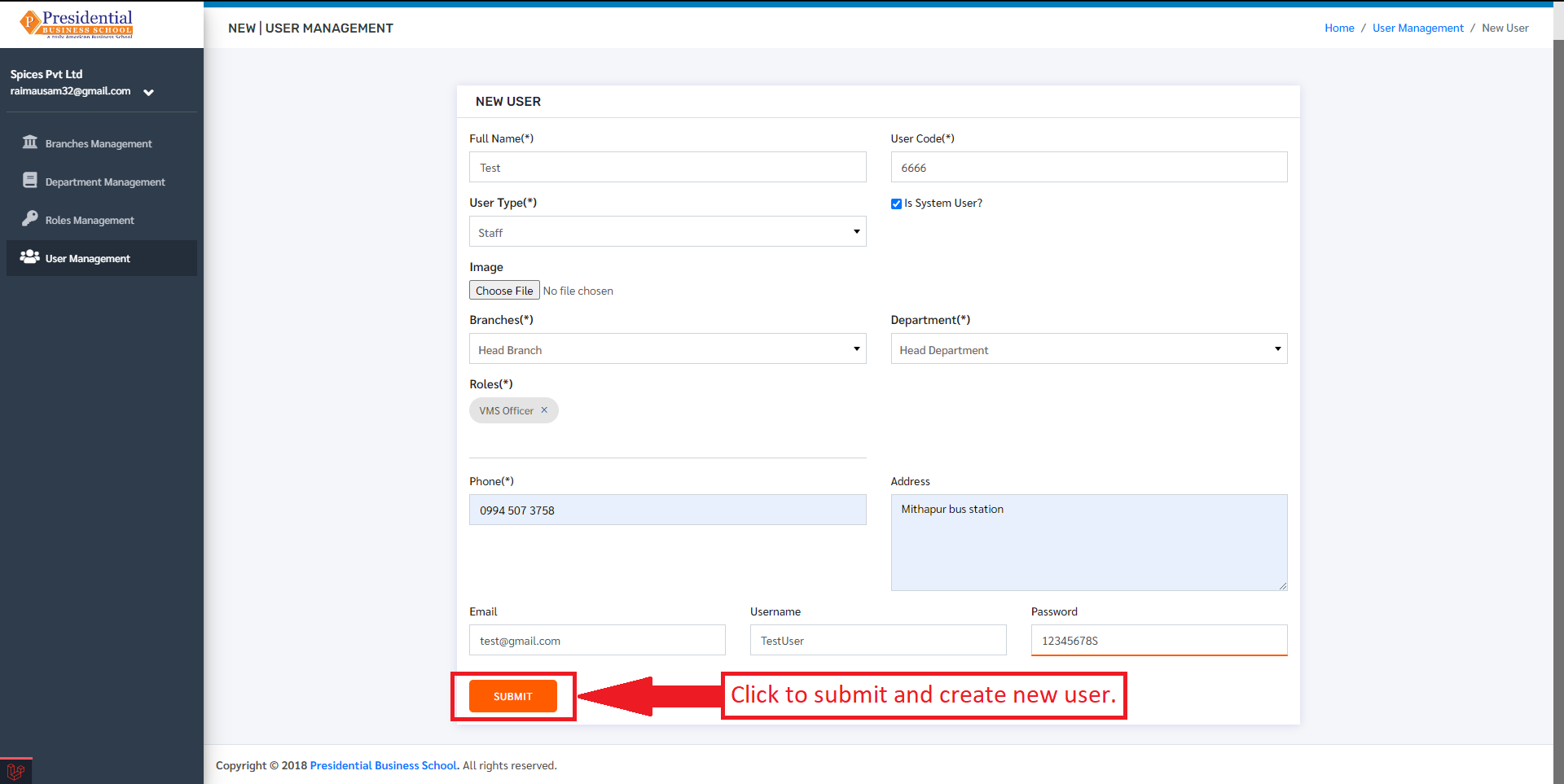The width and height of the screenshot is (1564, 784).
Task: Click the Email input field
Action: click(x=597, y=640)
